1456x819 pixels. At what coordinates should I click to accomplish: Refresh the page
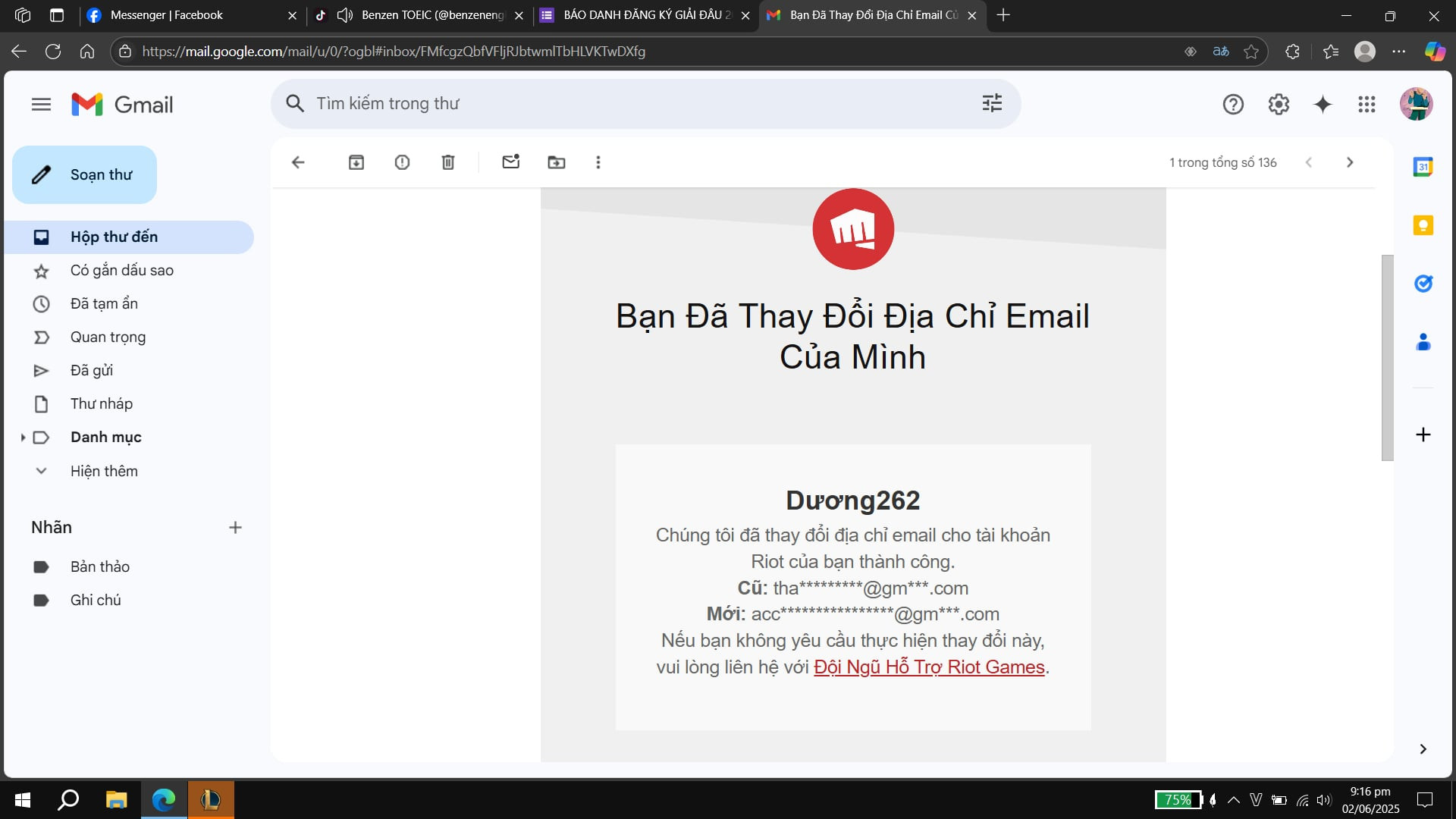tap(53, 52)
